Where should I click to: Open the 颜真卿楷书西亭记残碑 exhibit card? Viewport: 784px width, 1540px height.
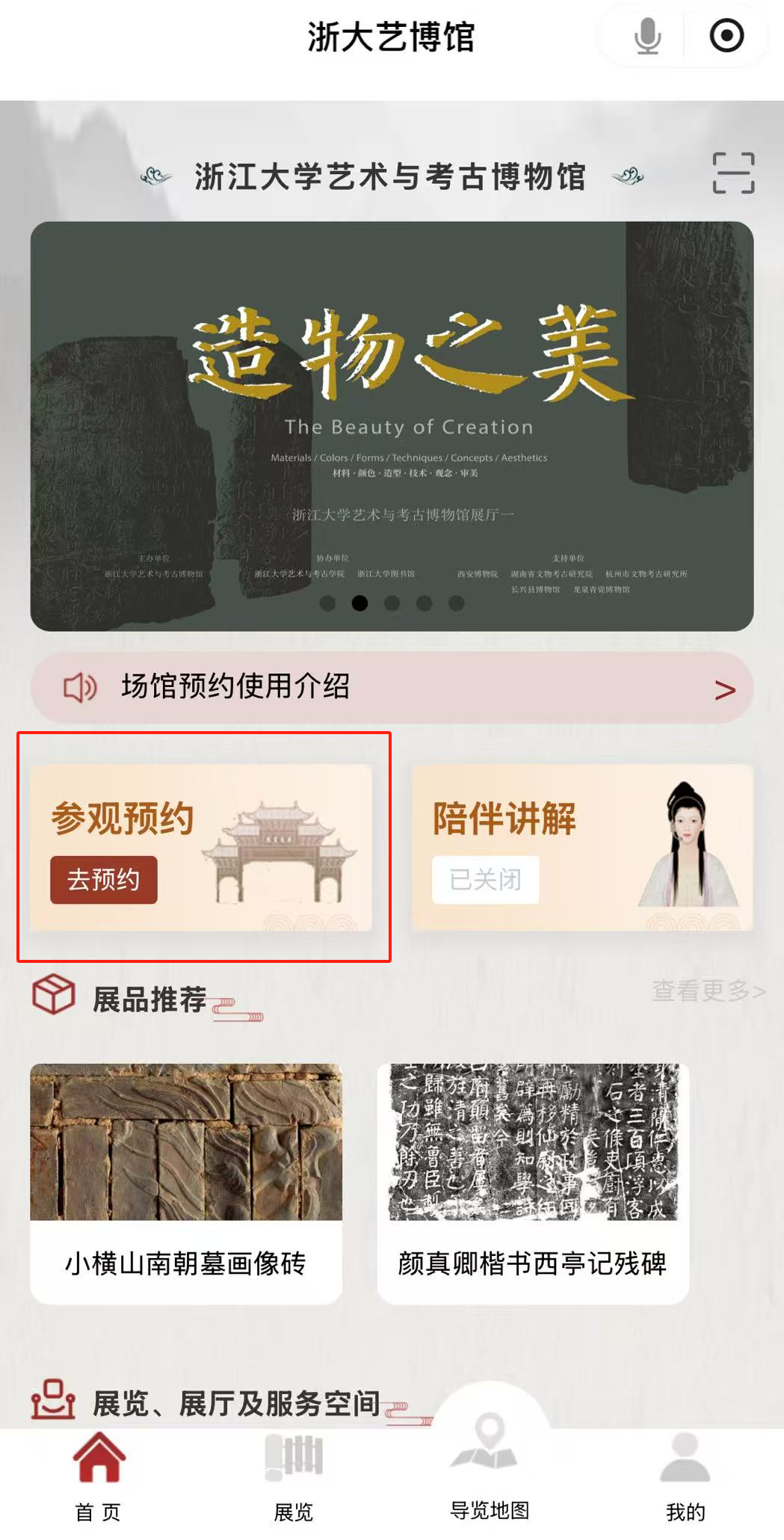pyautogui.click(x=533, y=1184)
